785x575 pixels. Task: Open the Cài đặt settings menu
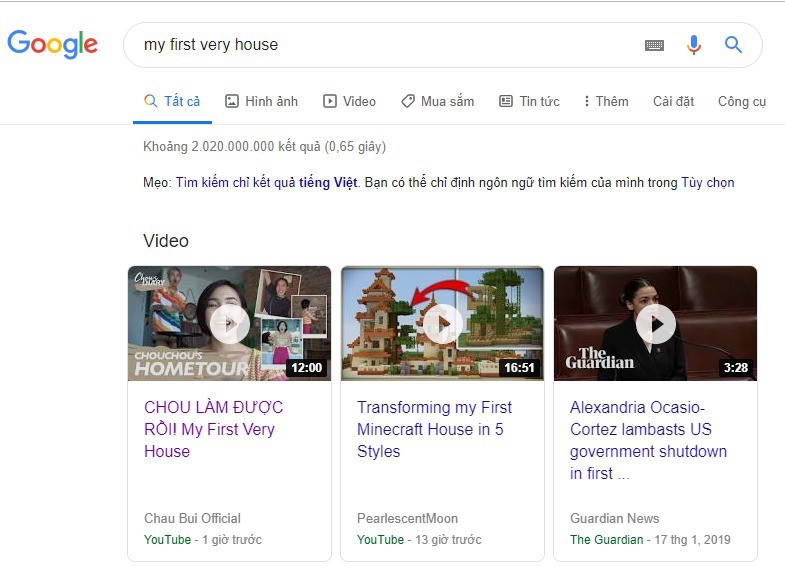[673, 102]
